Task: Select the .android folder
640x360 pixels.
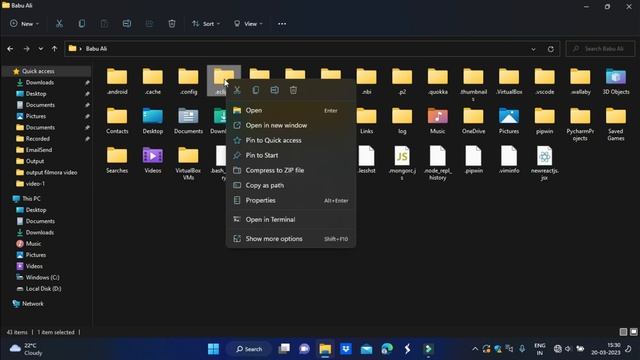Action: tap(117, 81)
